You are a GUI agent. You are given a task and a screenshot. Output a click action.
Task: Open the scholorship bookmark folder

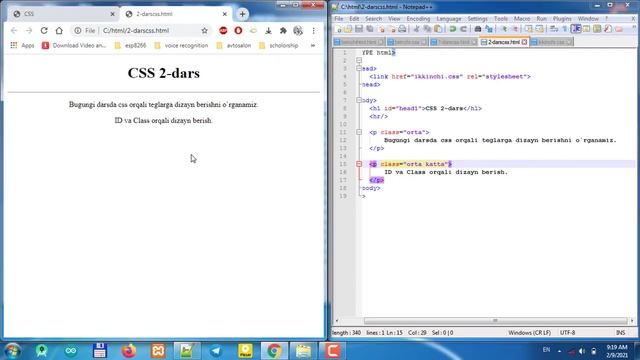click(279, 45)
